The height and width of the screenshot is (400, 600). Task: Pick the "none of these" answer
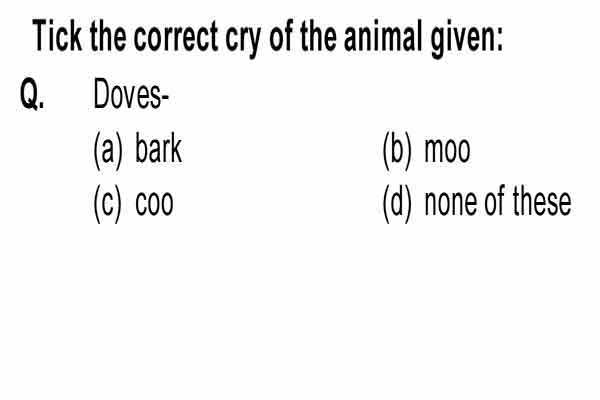coord(498,201)
